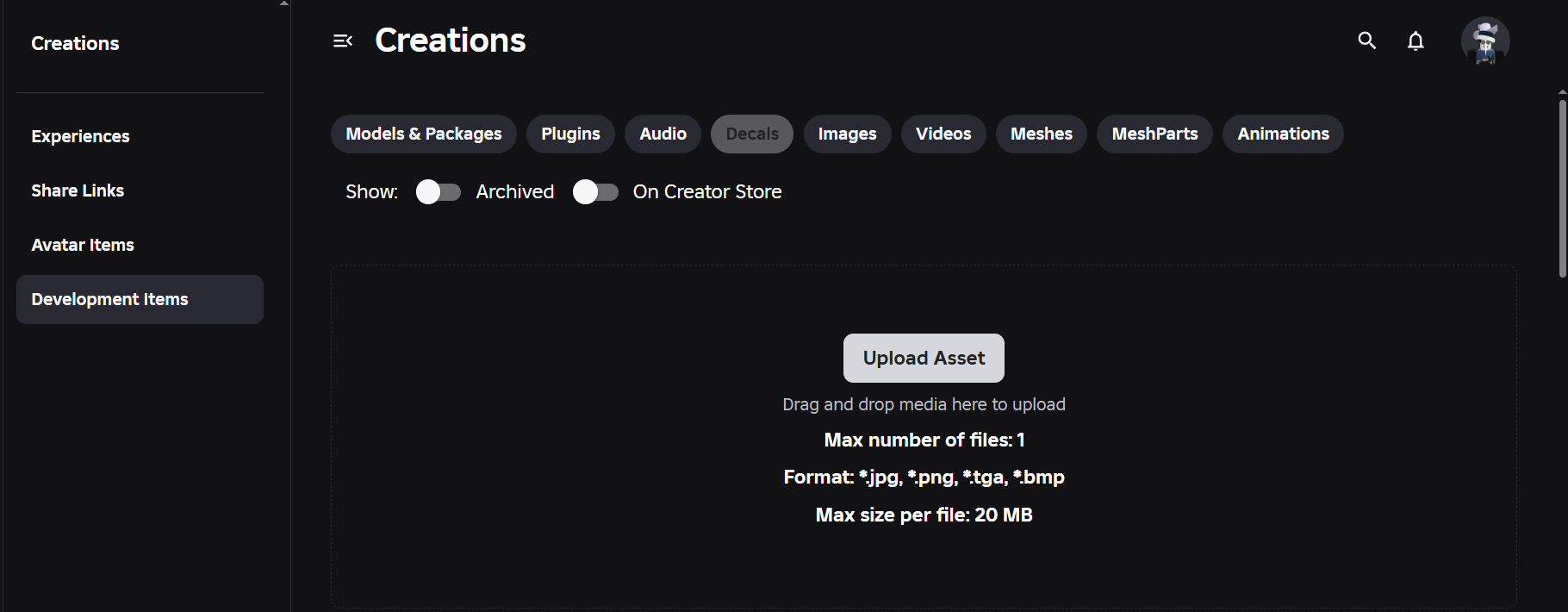Switch to the MeshParts tab
This screenshot has height=612, width=1568.
(1154, 134)
